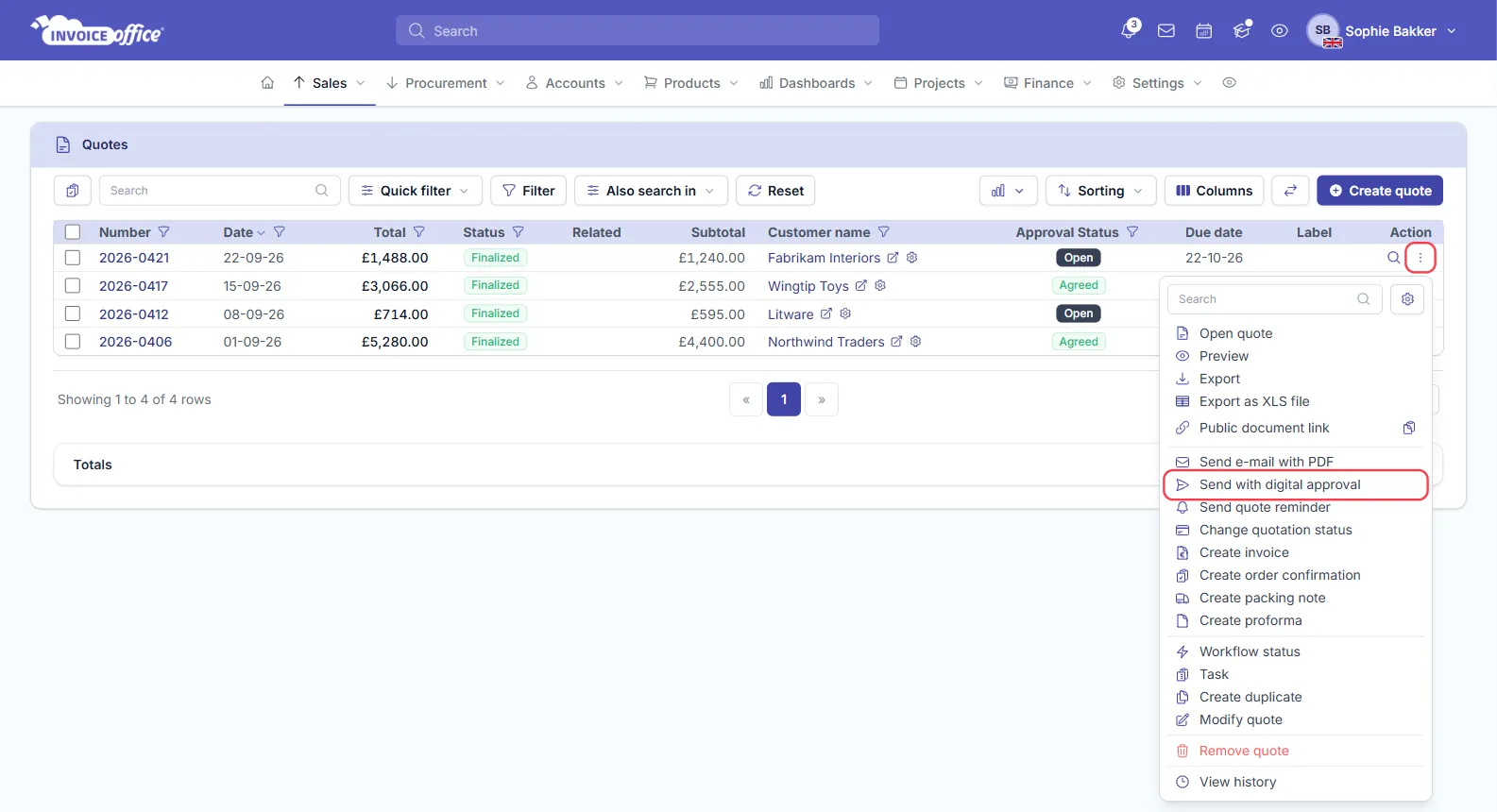Expand the Finance navigation menu
The height and width of the screenshot is (812, 1497).
coord(1047,83)
